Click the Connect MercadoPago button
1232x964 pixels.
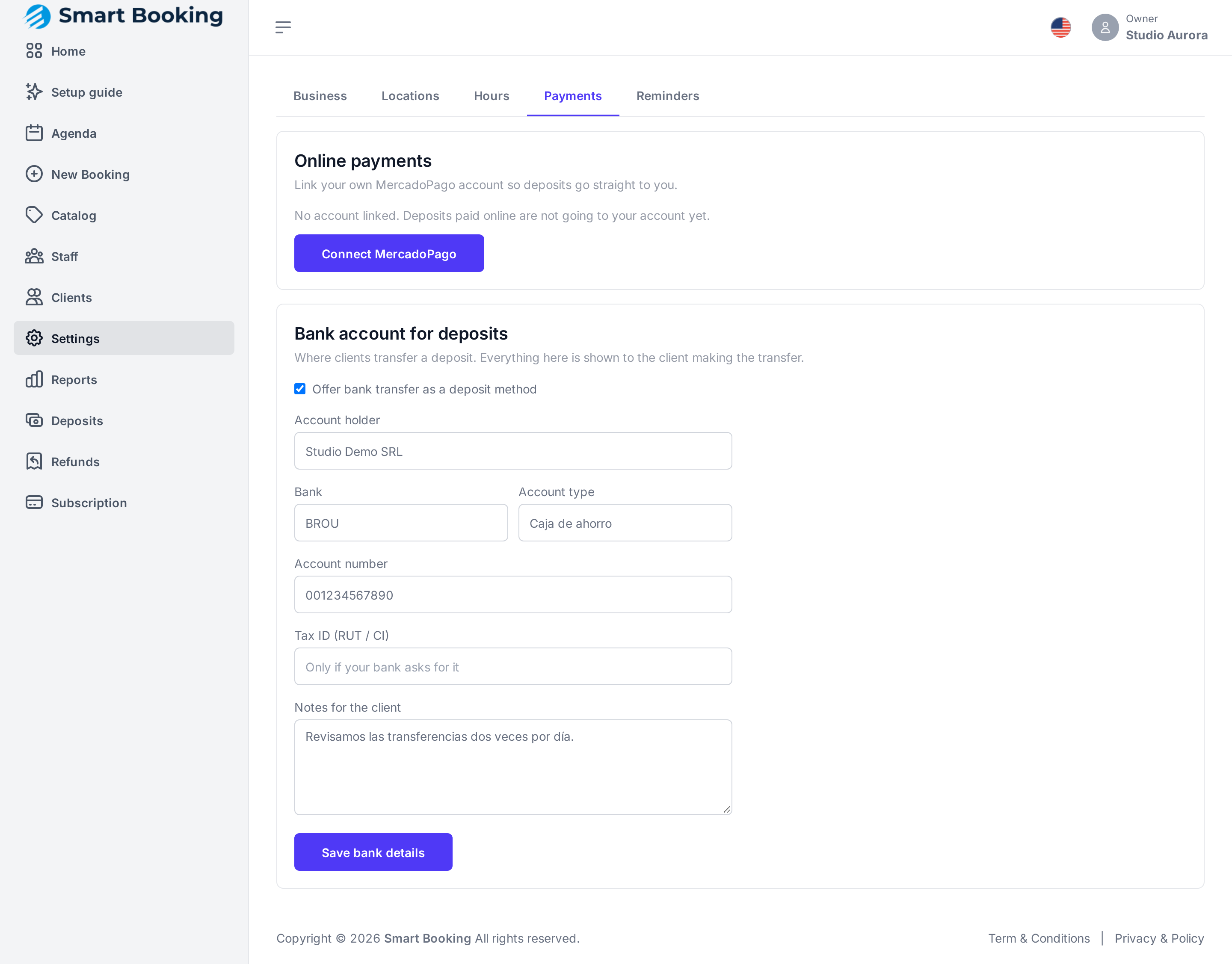(389, 254)
